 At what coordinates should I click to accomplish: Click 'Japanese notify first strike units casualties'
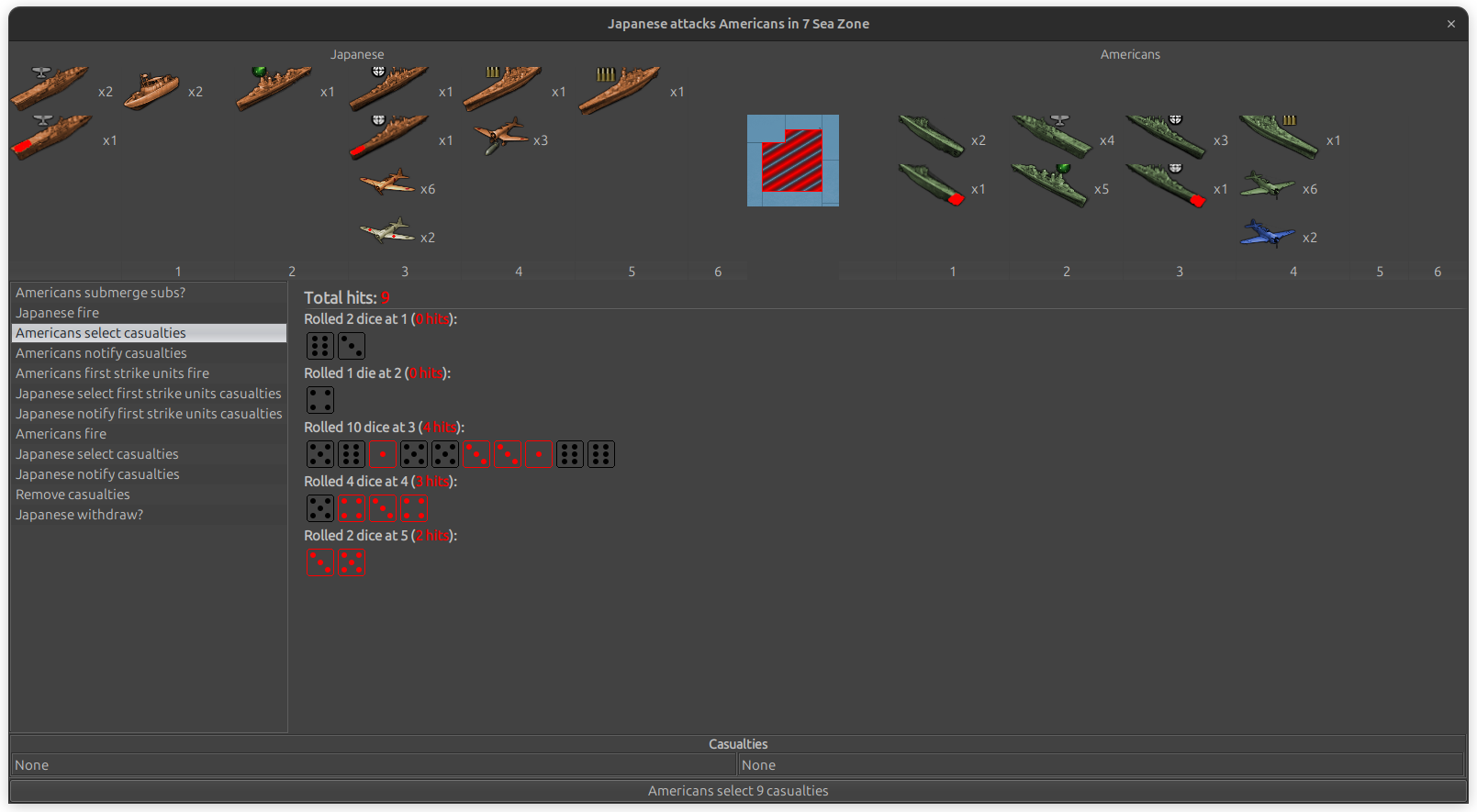click(x=149, y=414)
